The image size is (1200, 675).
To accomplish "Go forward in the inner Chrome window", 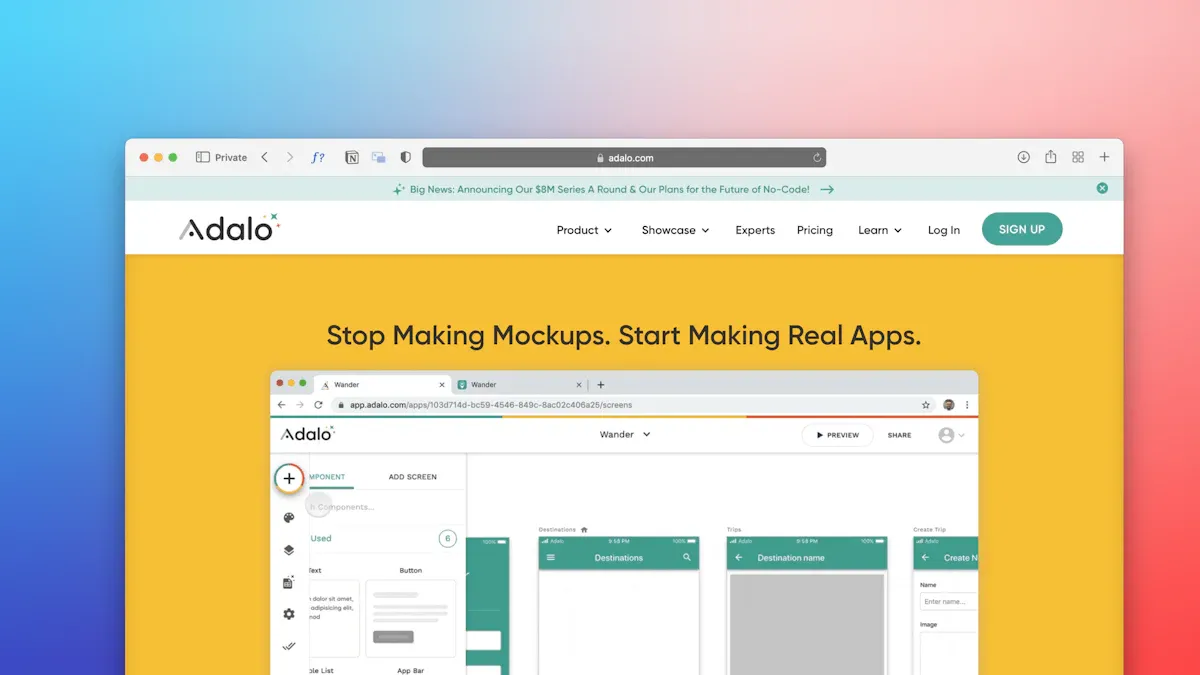I will pos(300,405).
